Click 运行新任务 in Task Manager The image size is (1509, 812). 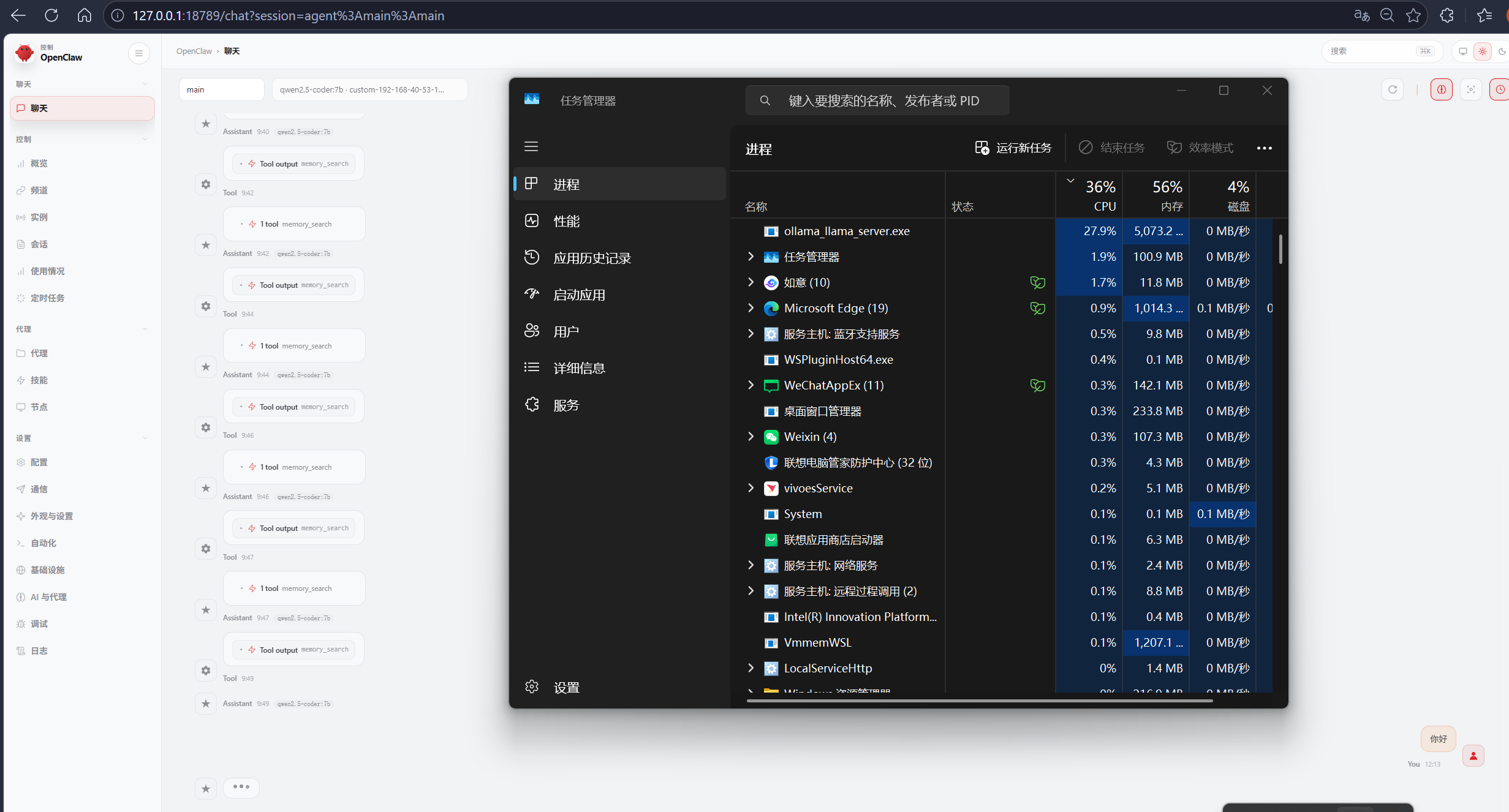point(1013,148)
